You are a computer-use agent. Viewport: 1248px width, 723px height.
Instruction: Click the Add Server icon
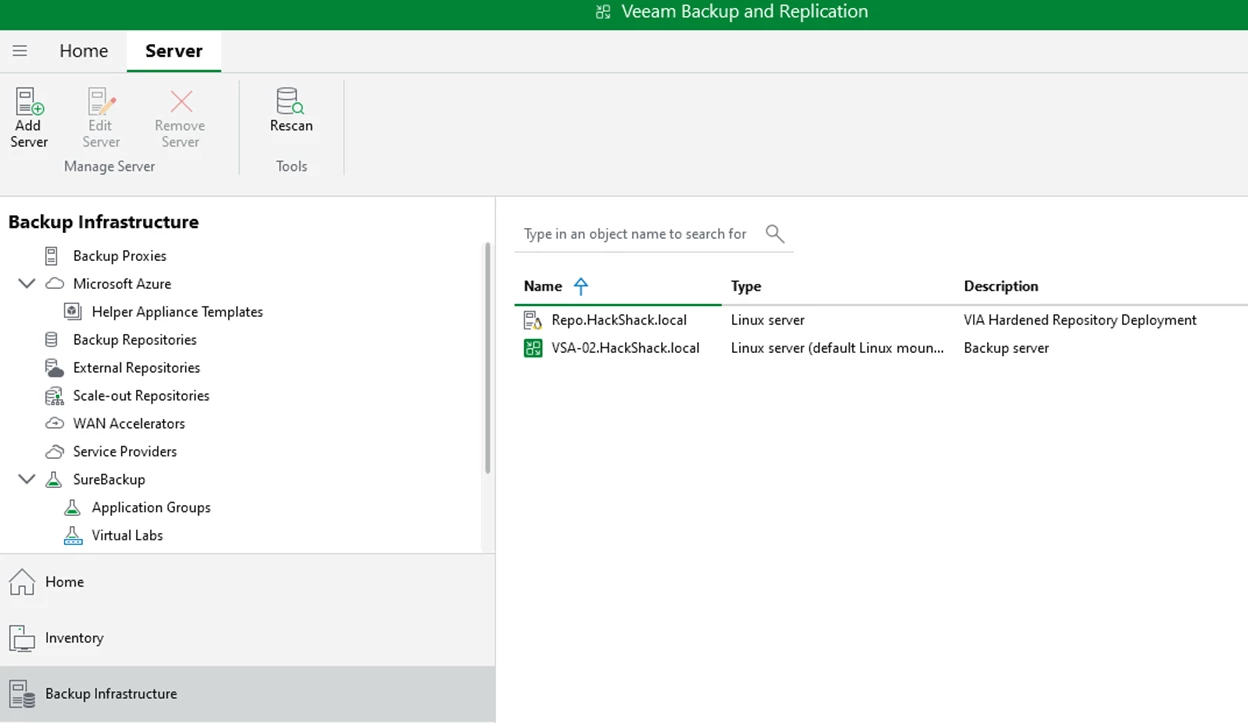tap(29, 102)
